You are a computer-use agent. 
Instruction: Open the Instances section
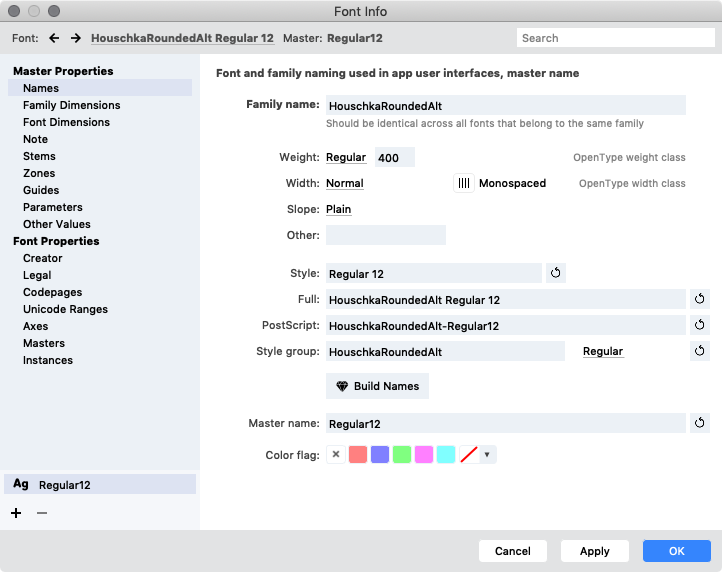pos(48,360)
